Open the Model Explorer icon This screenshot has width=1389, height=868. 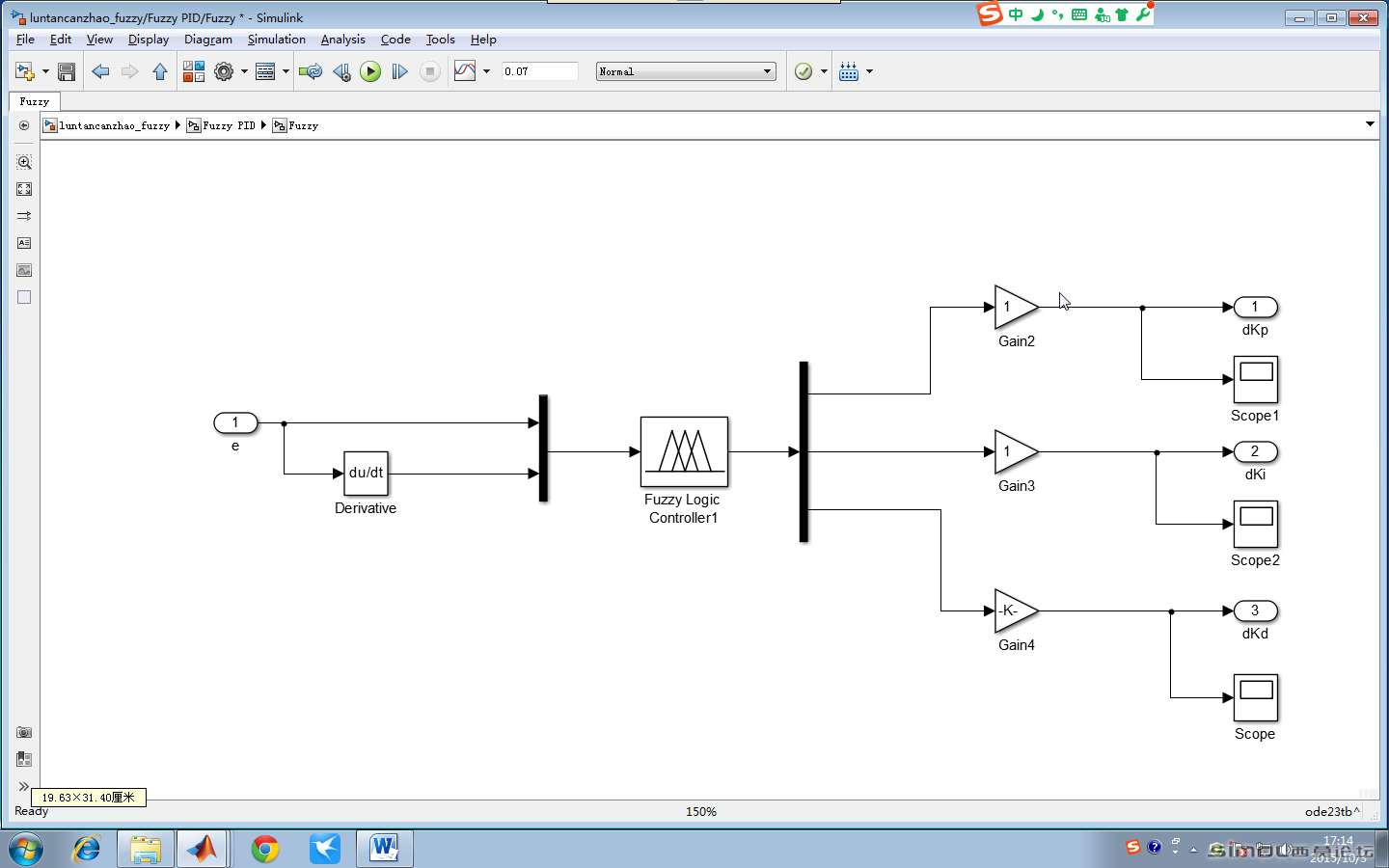tap(265, 71)
